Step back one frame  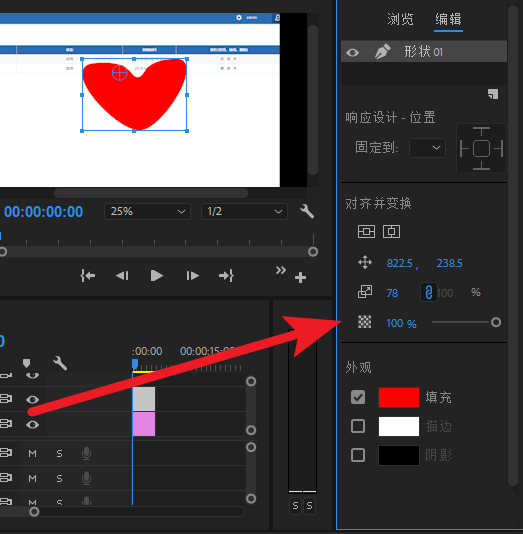[x=122, y=276]
